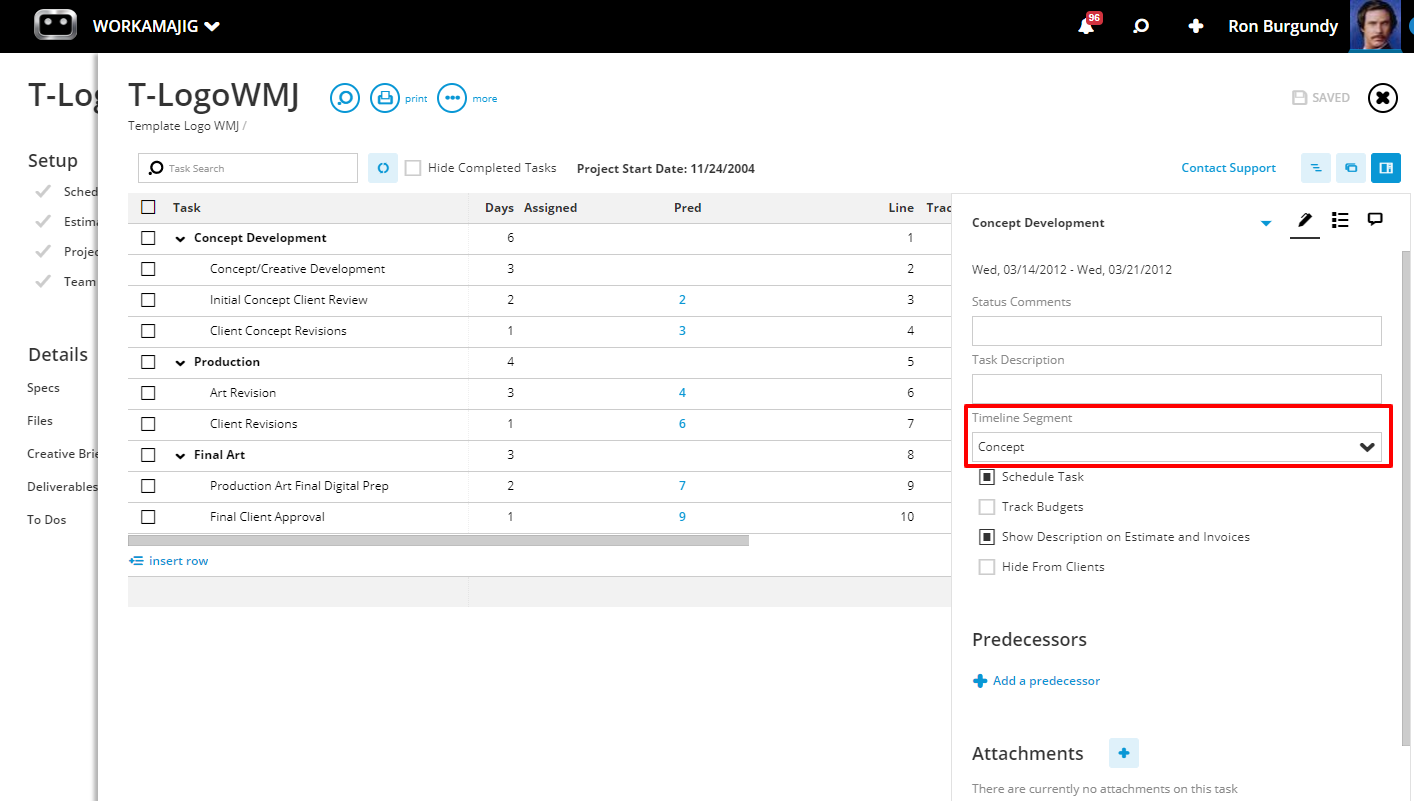Click the refresh icon beside Task Search
Screen dimensions: 1414x801
[x=383, y=168]
